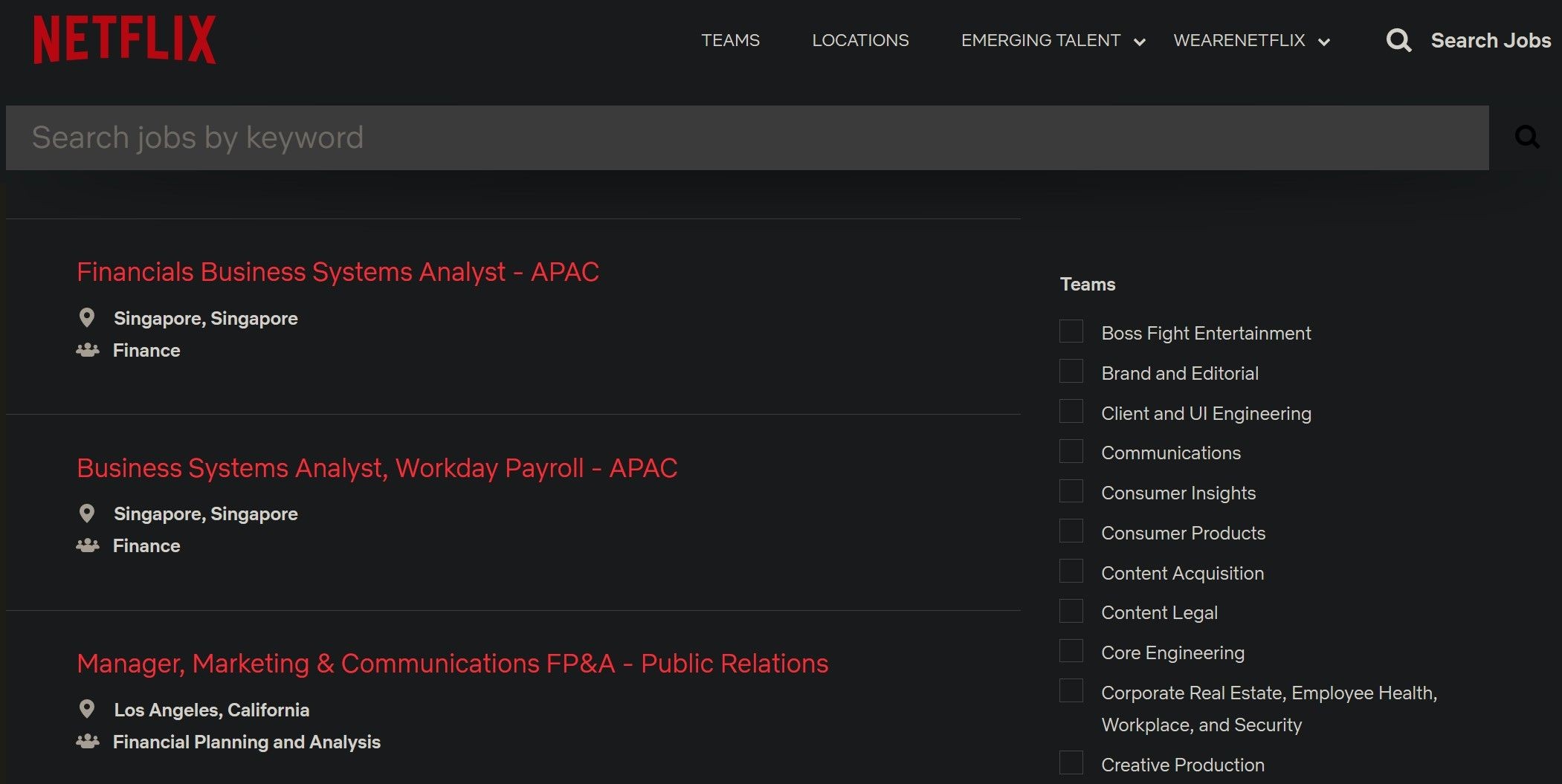Click the Los Angeles, California location text
This screenshot has height=784, width=1562.
pos(212,710)
